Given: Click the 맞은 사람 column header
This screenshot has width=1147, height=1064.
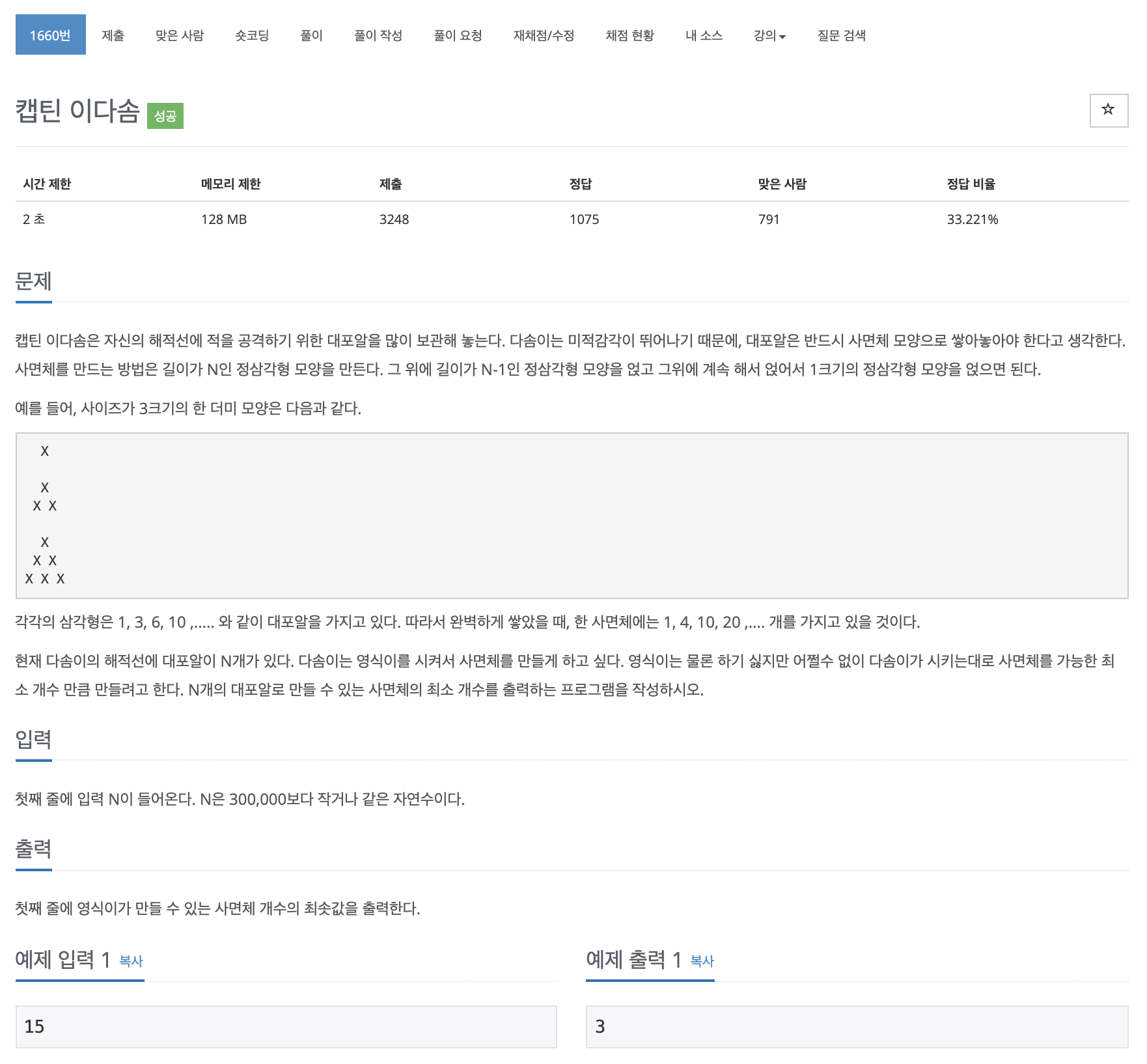Looking at the screenshot, I should click(782, 184).
